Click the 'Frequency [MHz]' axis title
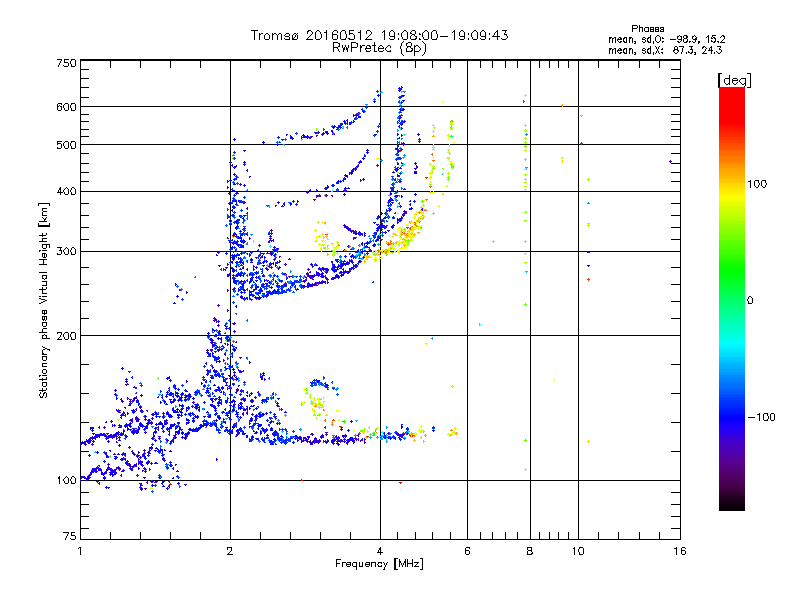 [379, 564]
